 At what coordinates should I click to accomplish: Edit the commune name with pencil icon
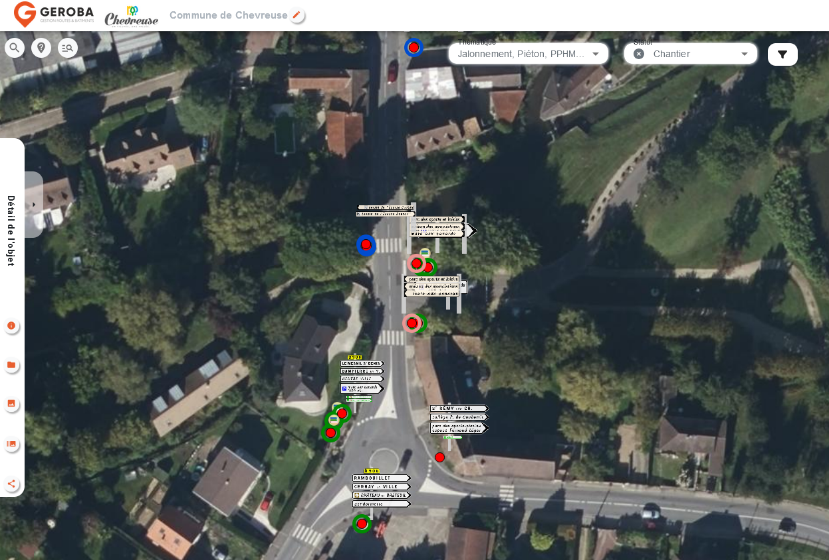coord(297,16)
